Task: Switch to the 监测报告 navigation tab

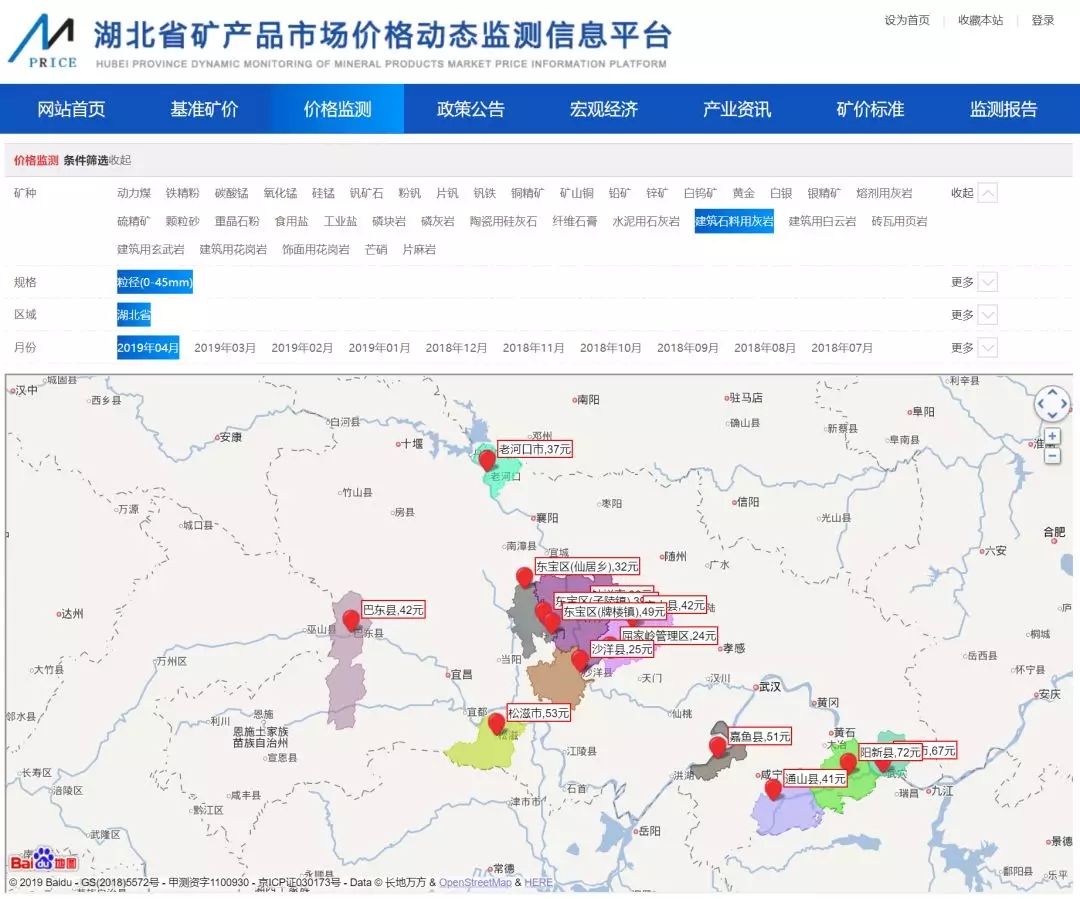Action: [x=1003, y=109]
